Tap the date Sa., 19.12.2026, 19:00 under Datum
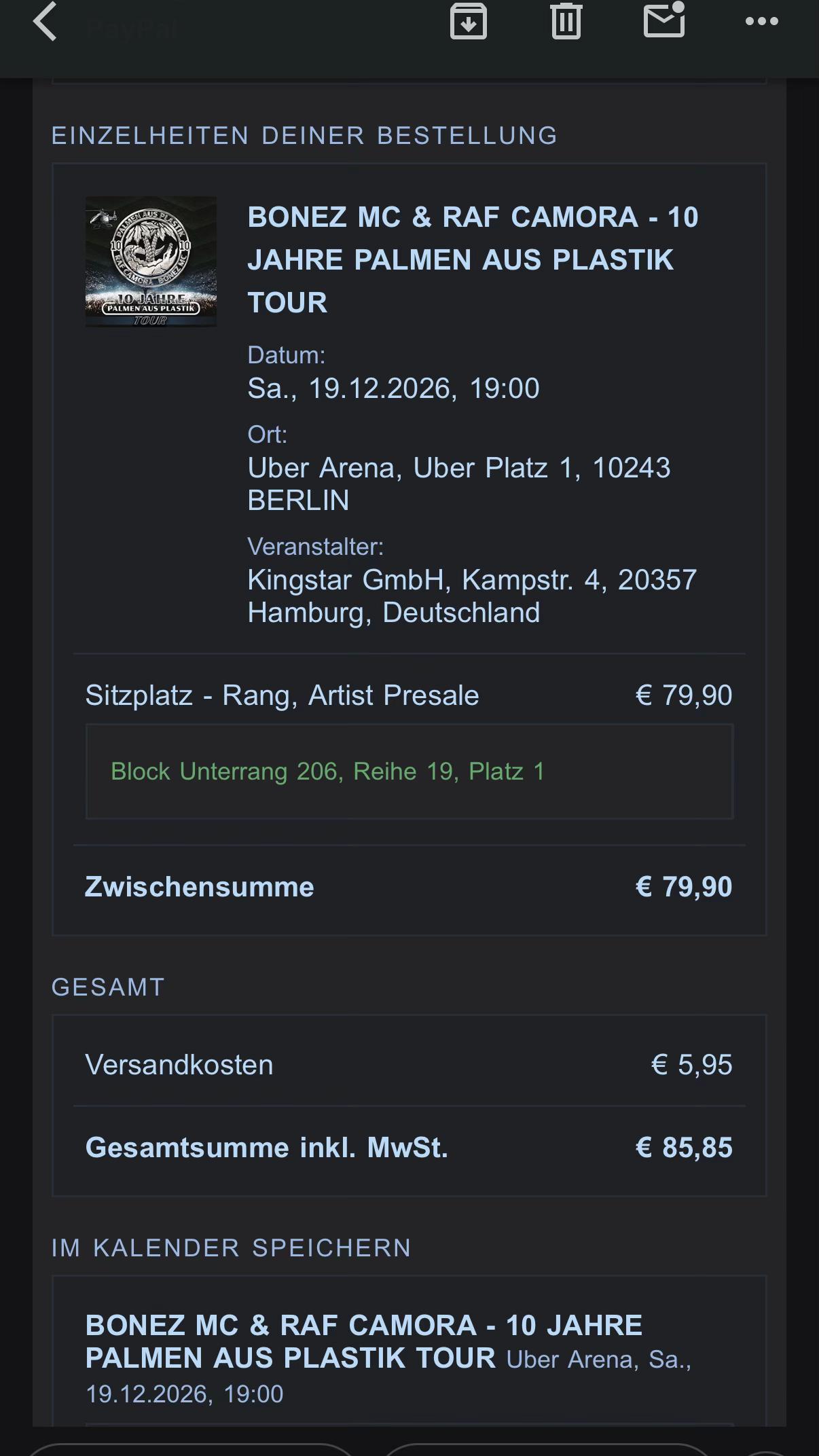This screenshot has height=1456, width=819. [393, 388]
